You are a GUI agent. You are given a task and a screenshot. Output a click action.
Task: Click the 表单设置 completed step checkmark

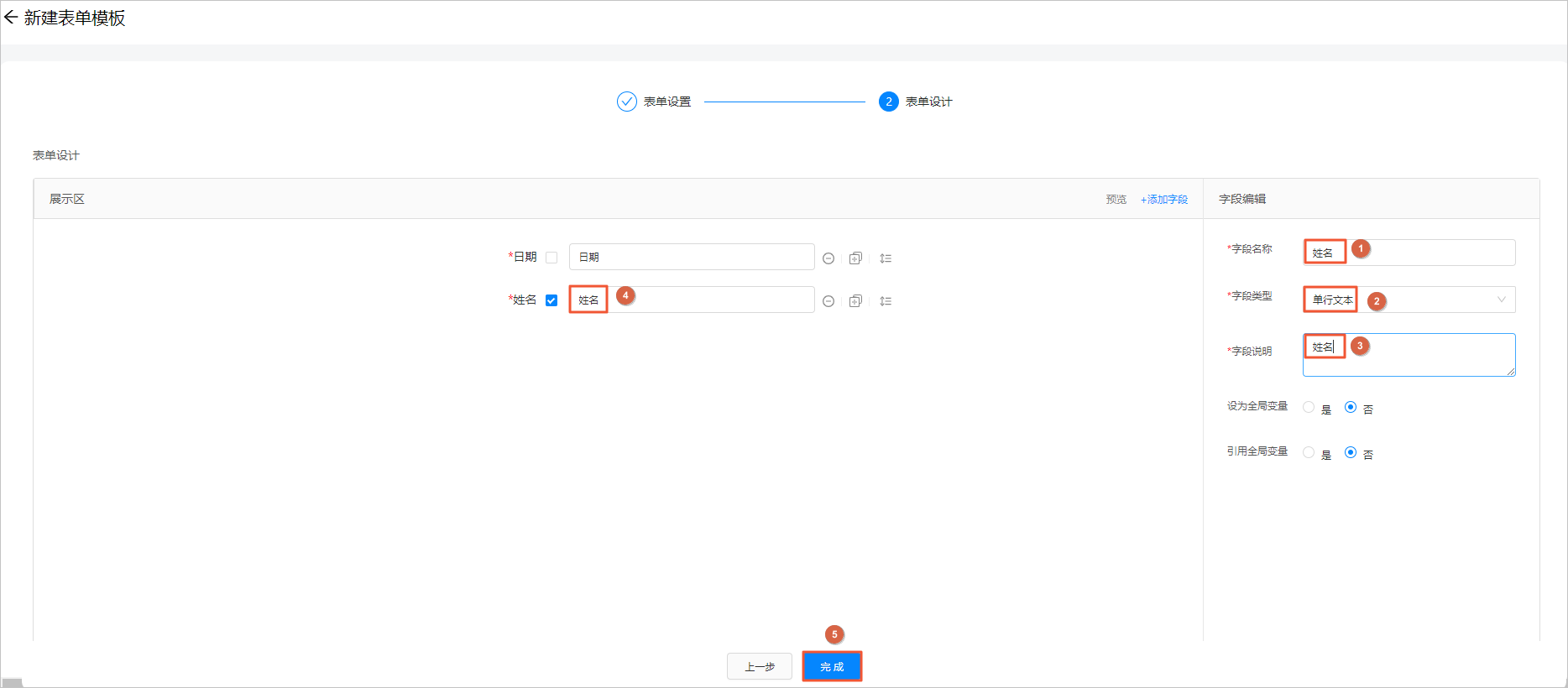(x=627, y=102)
